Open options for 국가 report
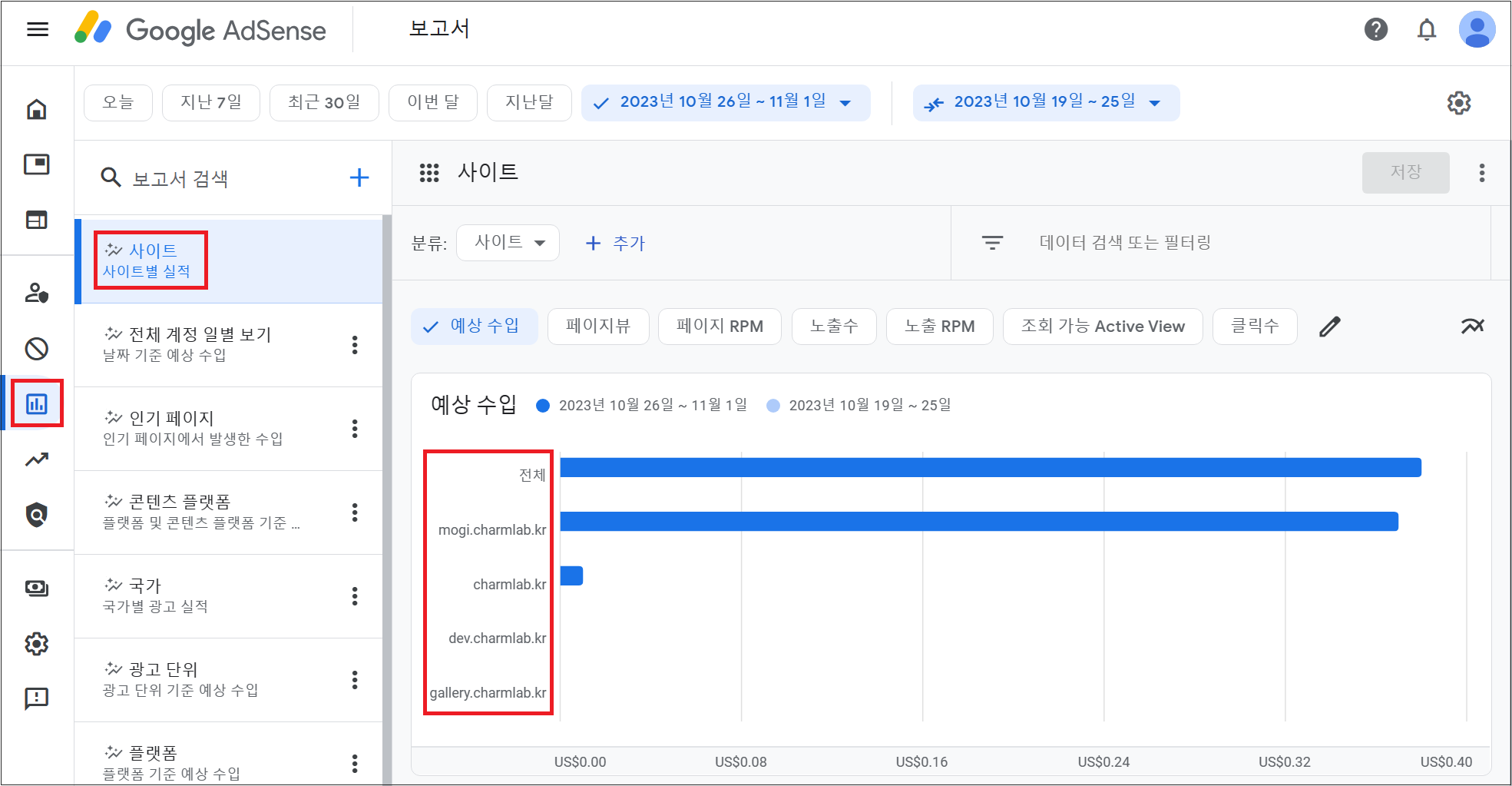Image resolution: width=1512 pixels, height=786 pixels. tap(355, 596)
